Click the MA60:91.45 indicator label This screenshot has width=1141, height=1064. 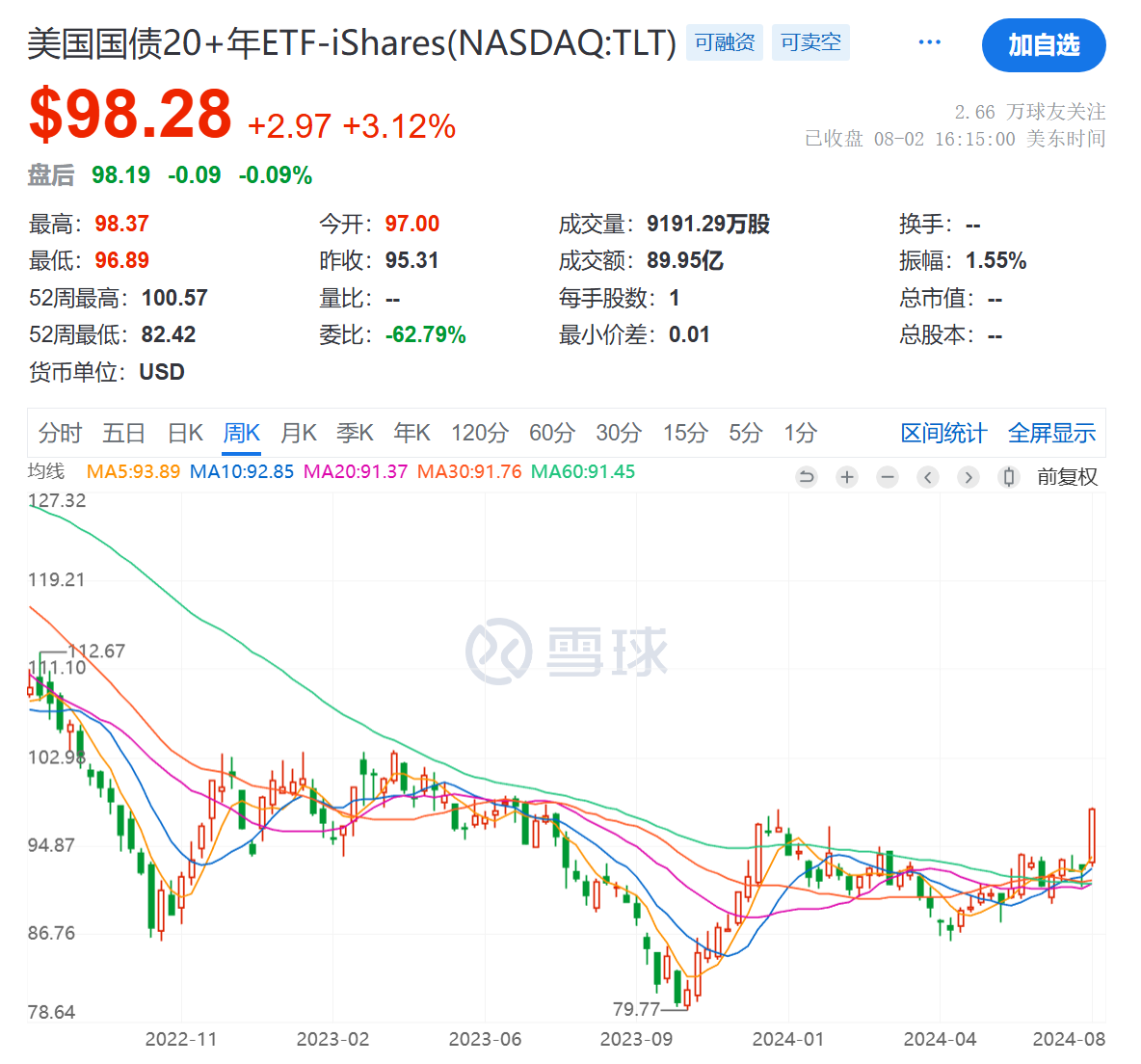583,472
